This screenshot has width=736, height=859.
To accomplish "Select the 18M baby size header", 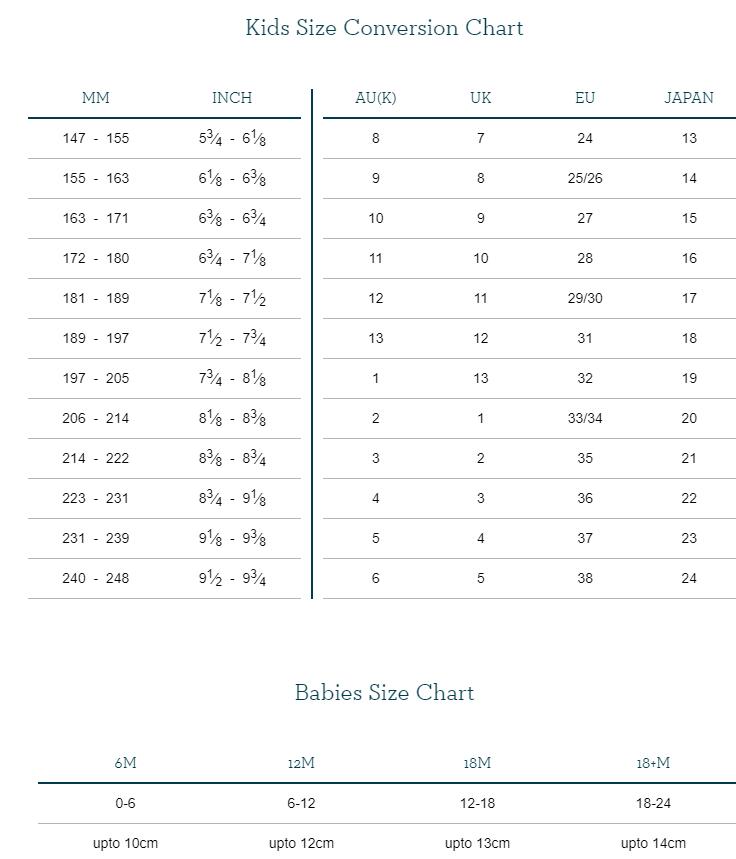I will tap(477, 763).
